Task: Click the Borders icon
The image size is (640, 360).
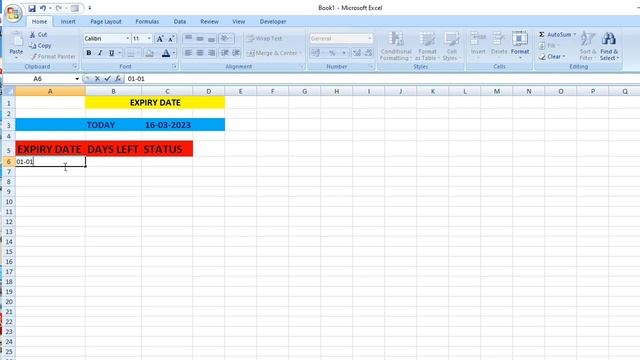Action: 131,53
